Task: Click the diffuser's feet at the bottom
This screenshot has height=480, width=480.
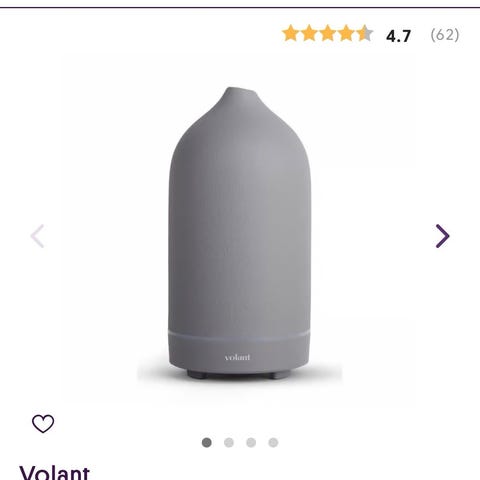Action: pos(237,375)
